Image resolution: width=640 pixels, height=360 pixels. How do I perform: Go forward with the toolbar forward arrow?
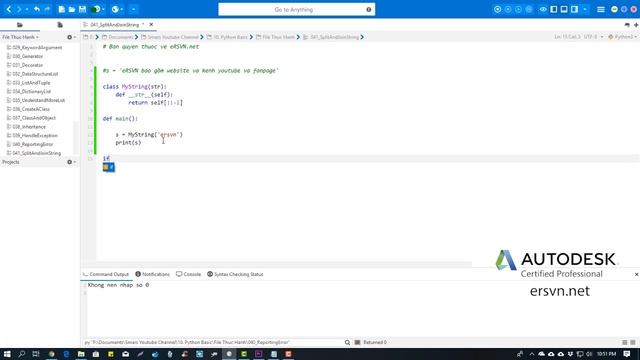point(18,9)
